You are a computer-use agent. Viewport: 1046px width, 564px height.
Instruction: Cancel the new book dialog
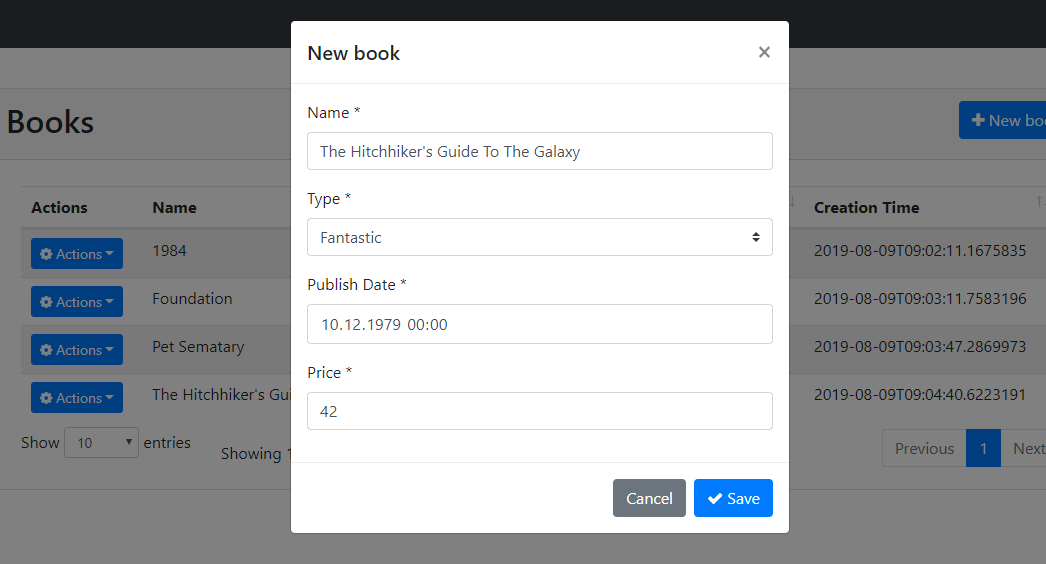[x=649, y=498]
